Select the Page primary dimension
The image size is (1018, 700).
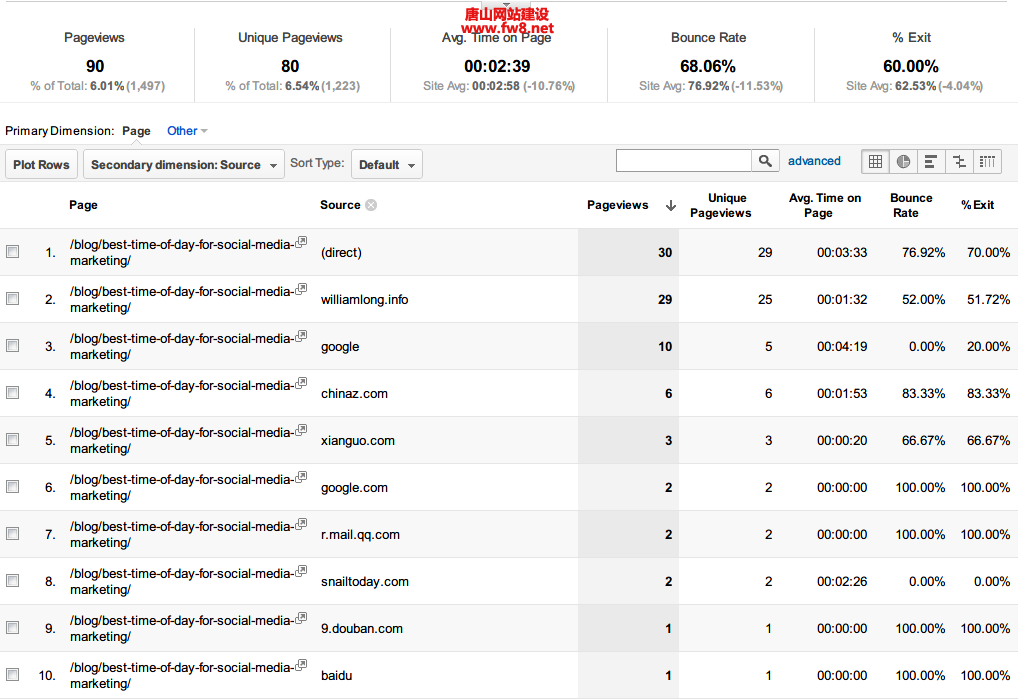[x=136, y=131]
